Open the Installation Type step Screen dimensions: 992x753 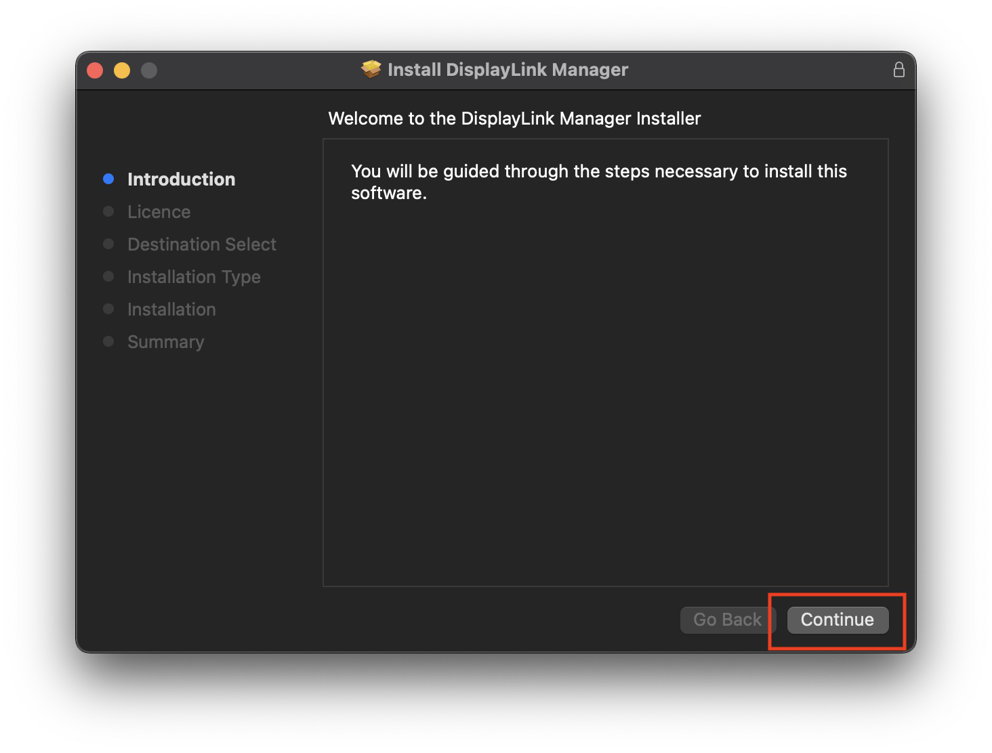[x=194, y=277]
